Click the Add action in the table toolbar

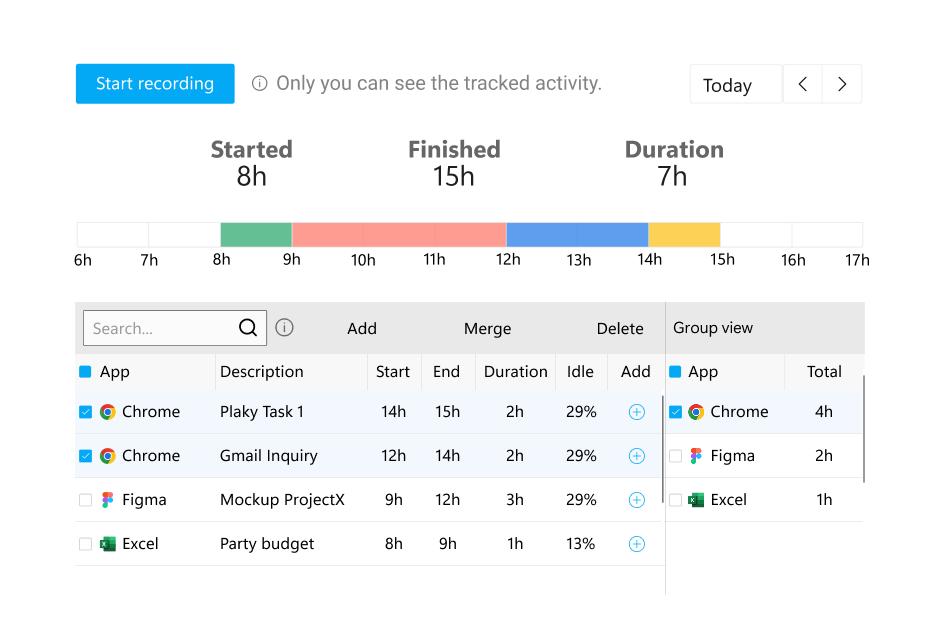362,328
